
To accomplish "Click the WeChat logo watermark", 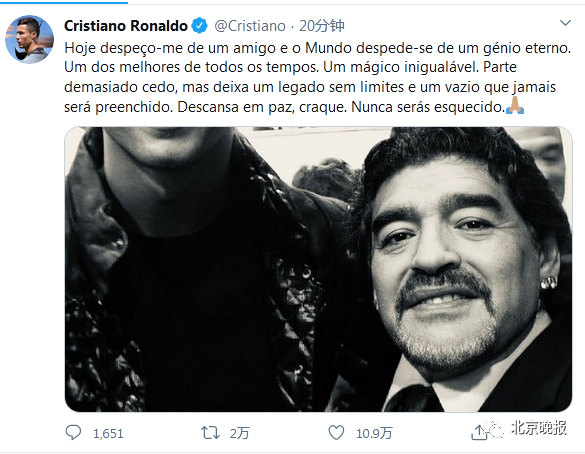I will coord(495,429).
